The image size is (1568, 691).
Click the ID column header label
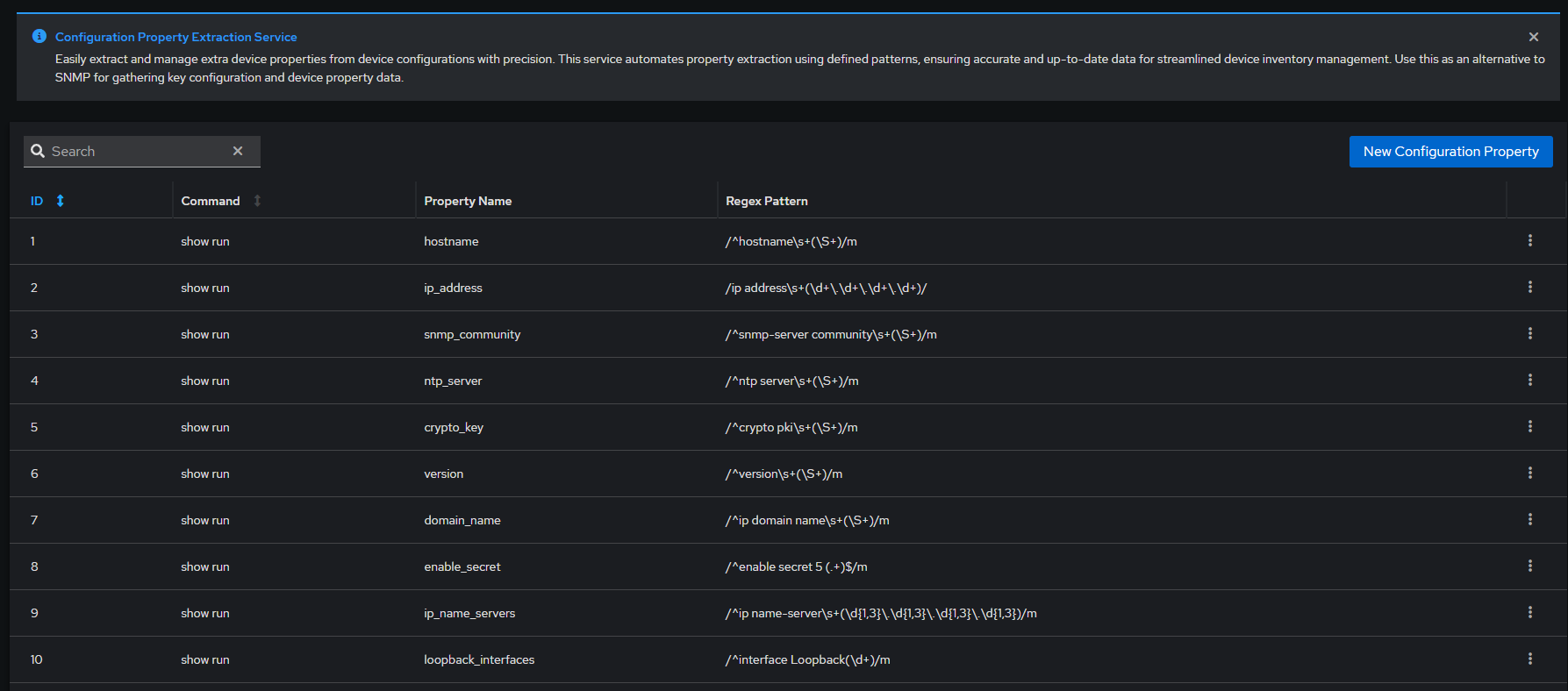37,201
